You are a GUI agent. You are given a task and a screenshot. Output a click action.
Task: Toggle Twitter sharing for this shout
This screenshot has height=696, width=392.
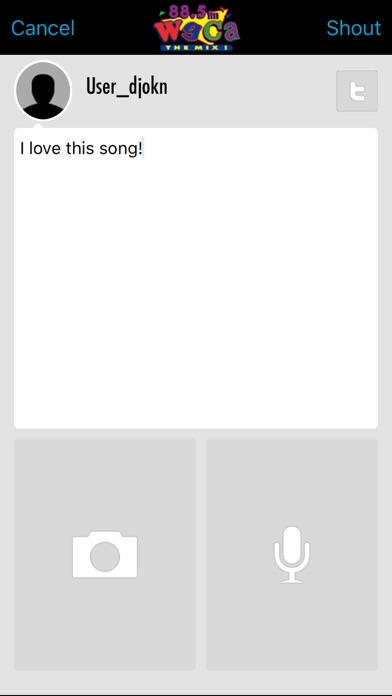pos(357,91)
